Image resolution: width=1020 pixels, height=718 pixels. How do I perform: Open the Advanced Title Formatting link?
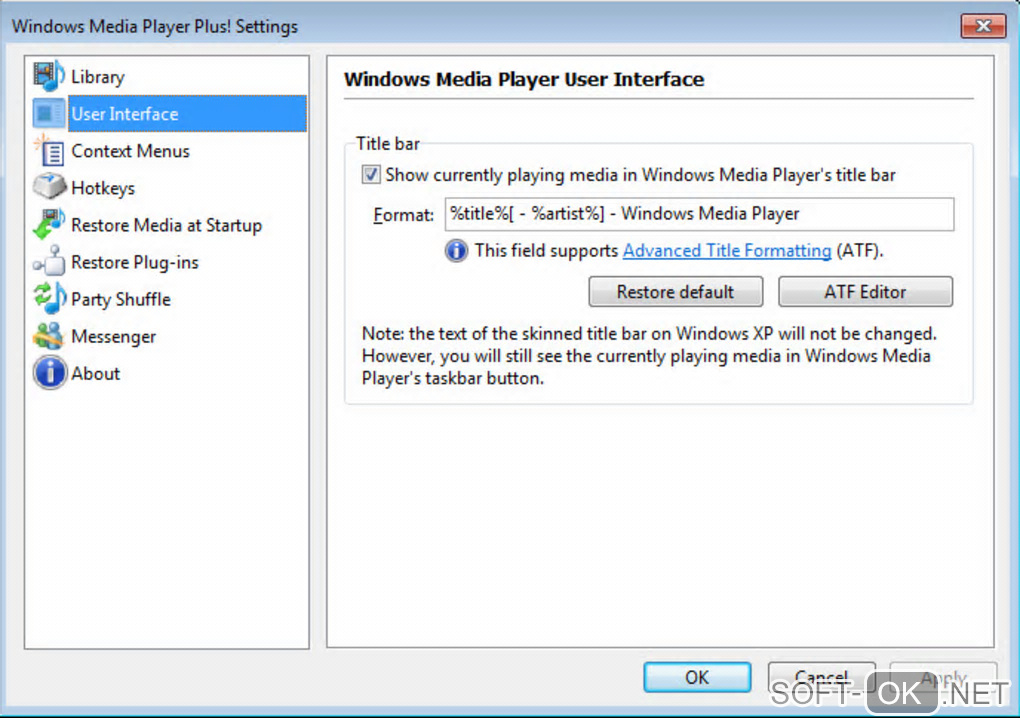[727, 250]
